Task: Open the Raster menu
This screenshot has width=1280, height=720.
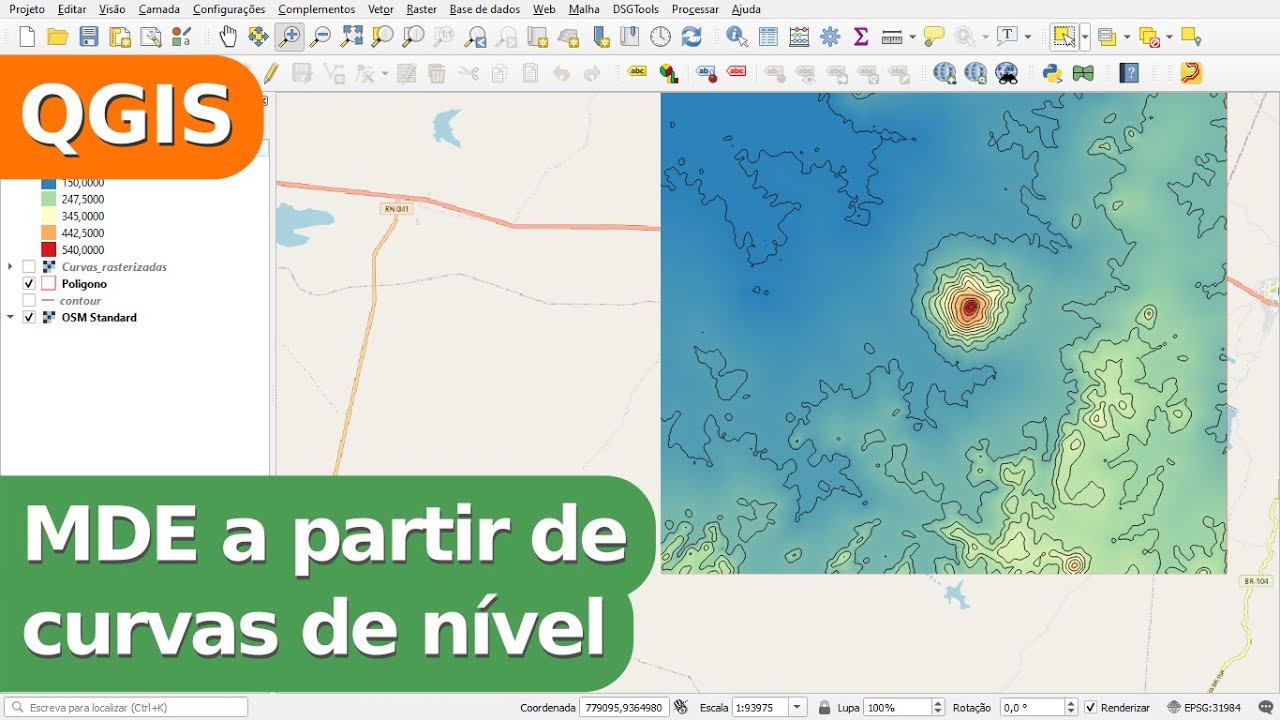Action: (x=421, y=9)
